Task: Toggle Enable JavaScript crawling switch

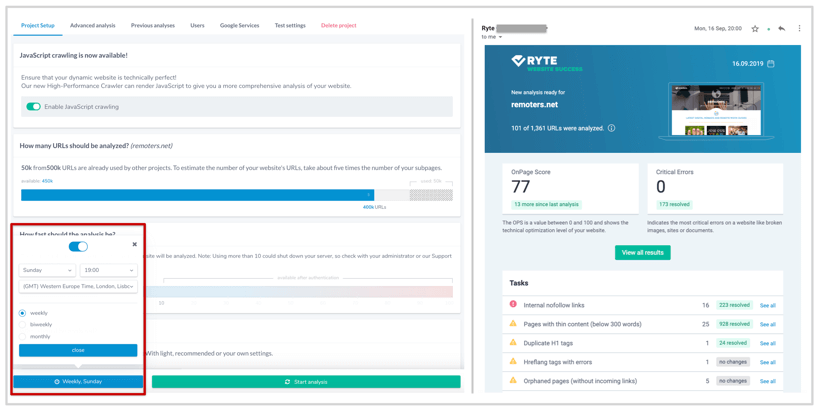Action: click(x=33, y=107)
